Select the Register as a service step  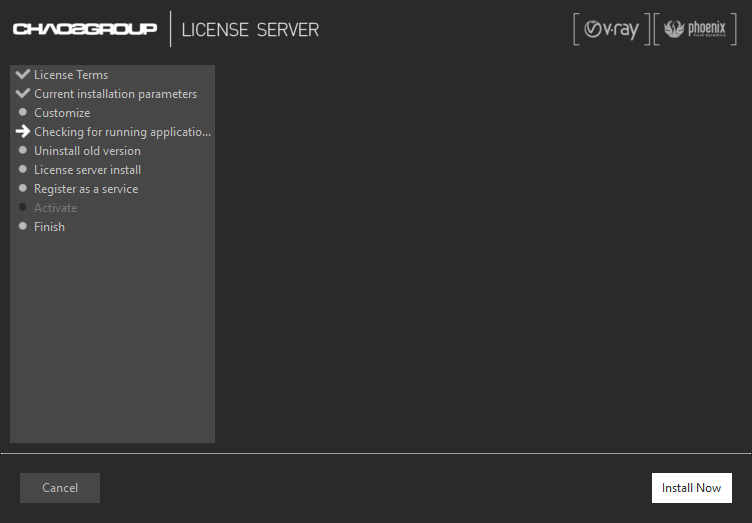[86, 189]
